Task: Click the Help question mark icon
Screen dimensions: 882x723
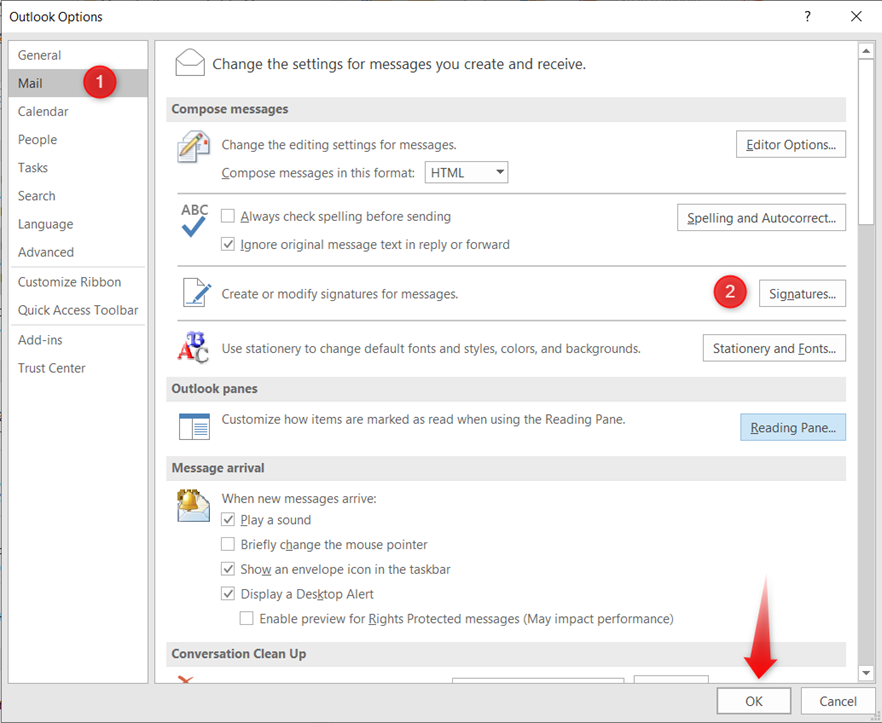Action: [x=807, y=16]
